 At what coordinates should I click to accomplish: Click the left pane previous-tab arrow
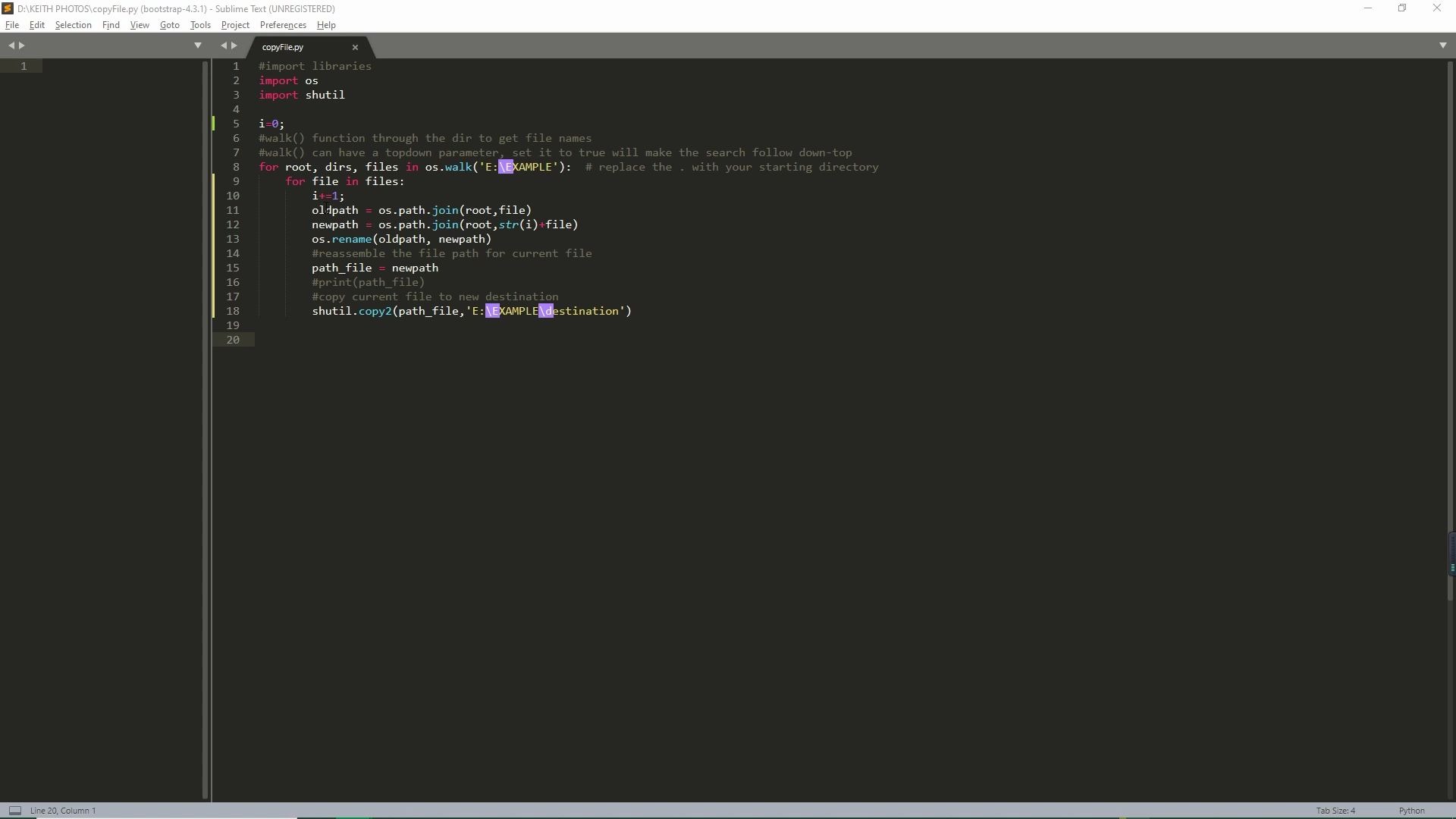11,45
